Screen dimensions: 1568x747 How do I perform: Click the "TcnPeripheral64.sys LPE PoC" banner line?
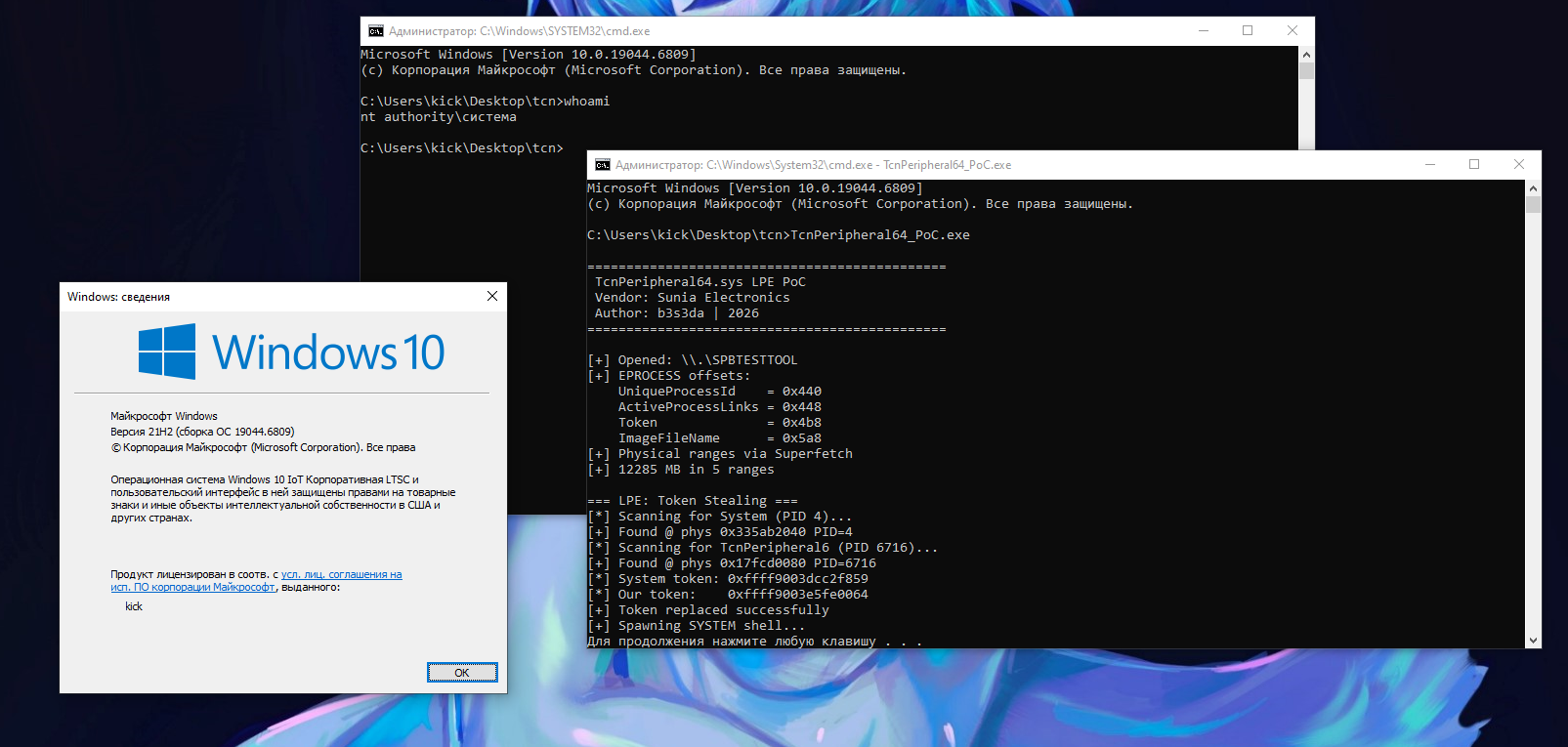pyautogui.click(x=700, y=282)
